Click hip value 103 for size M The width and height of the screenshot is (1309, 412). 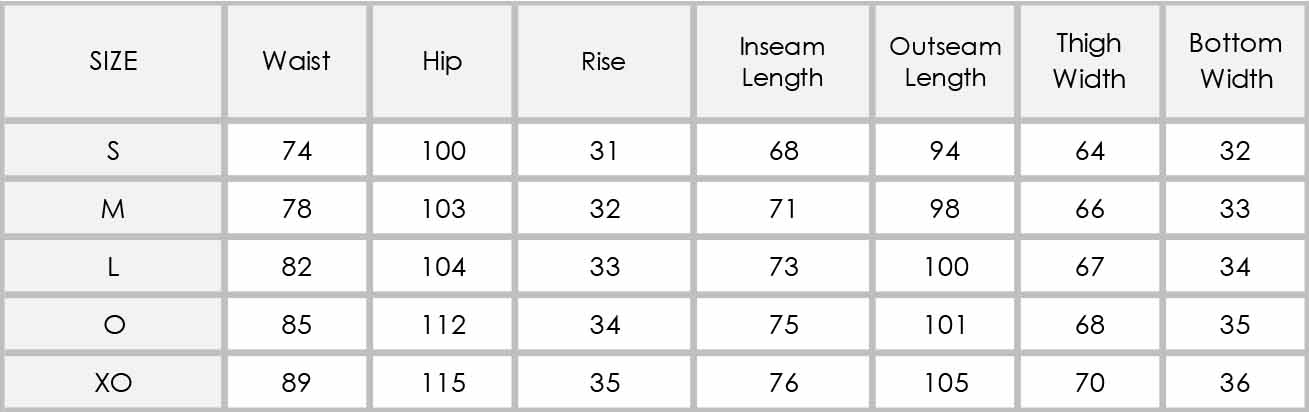pos(442,209)
